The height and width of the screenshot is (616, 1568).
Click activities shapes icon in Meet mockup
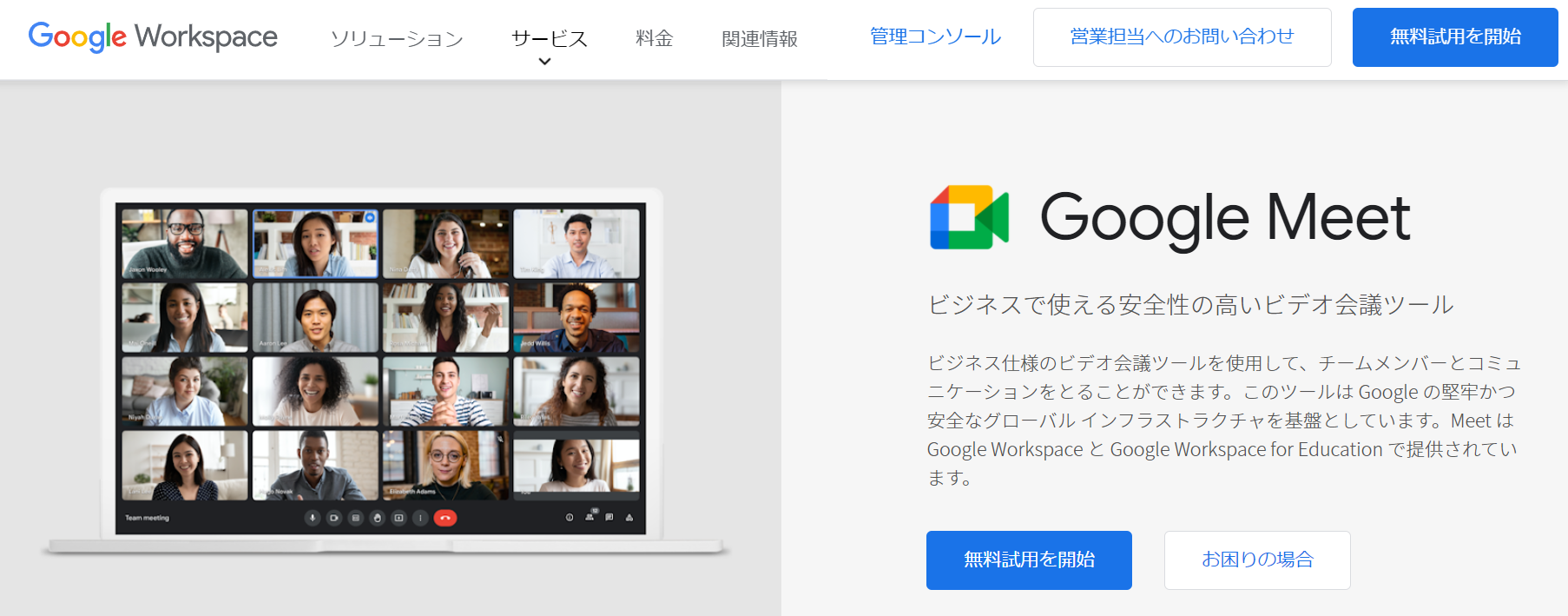coord(629,517)
